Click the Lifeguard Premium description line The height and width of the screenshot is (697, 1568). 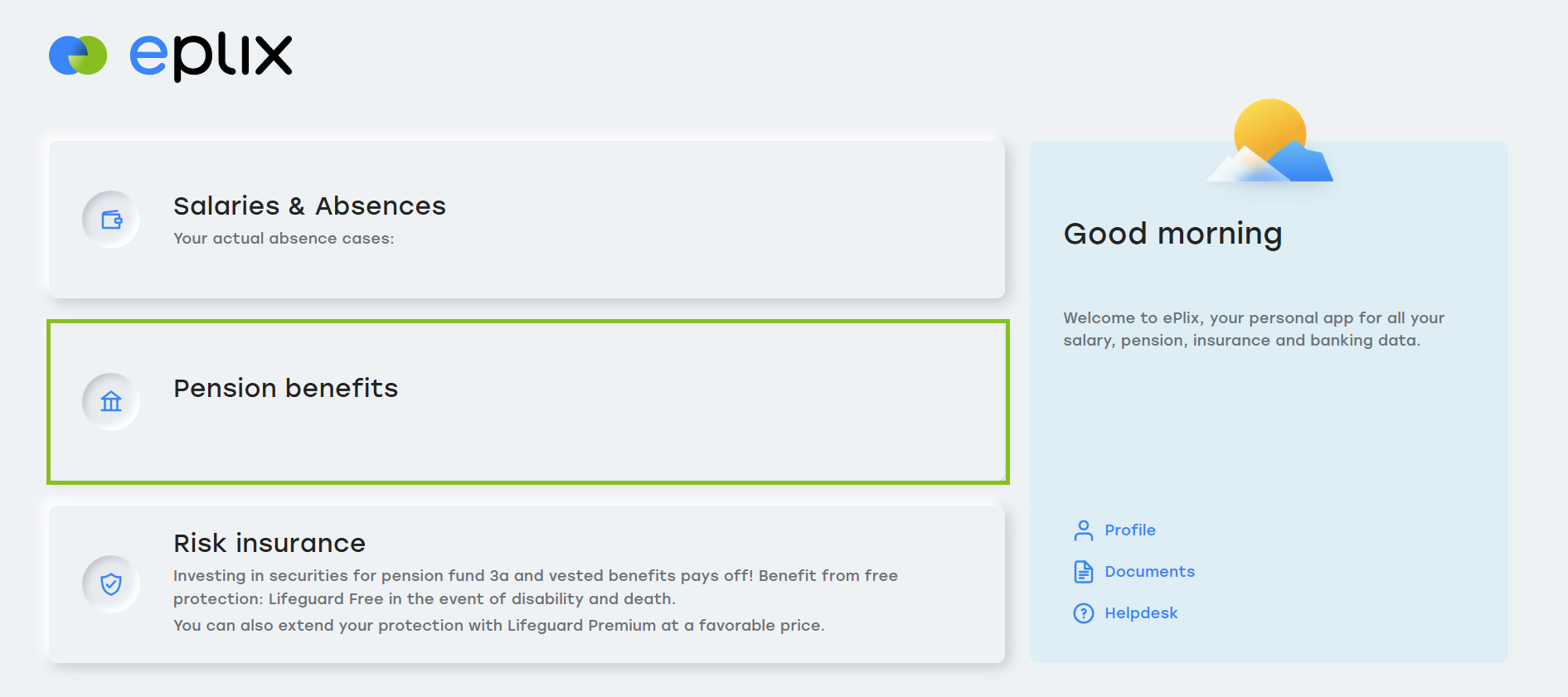coord(499,626)
